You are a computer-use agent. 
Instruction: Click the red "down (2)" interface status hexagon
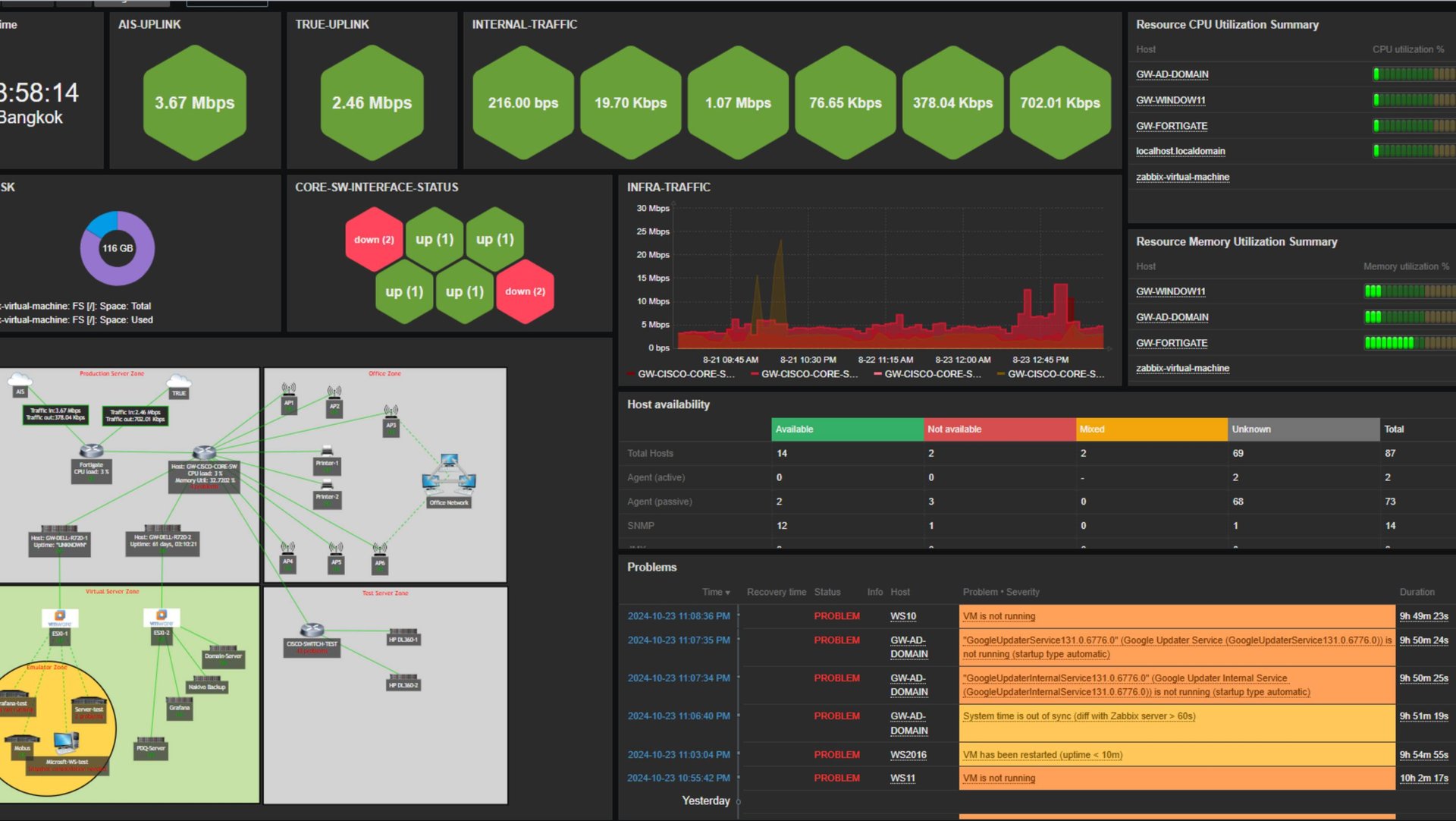pyautogui.click(x=373, y=239)
